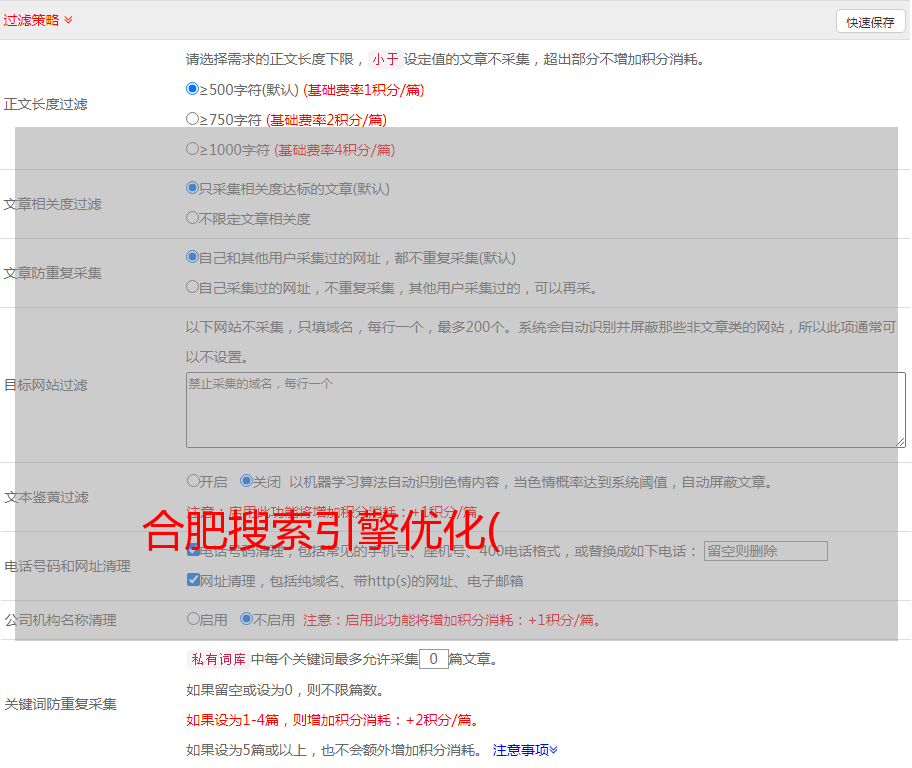
Task: Choose 自己采集过的网址 不重复采集 option
Action: (193, 287)
